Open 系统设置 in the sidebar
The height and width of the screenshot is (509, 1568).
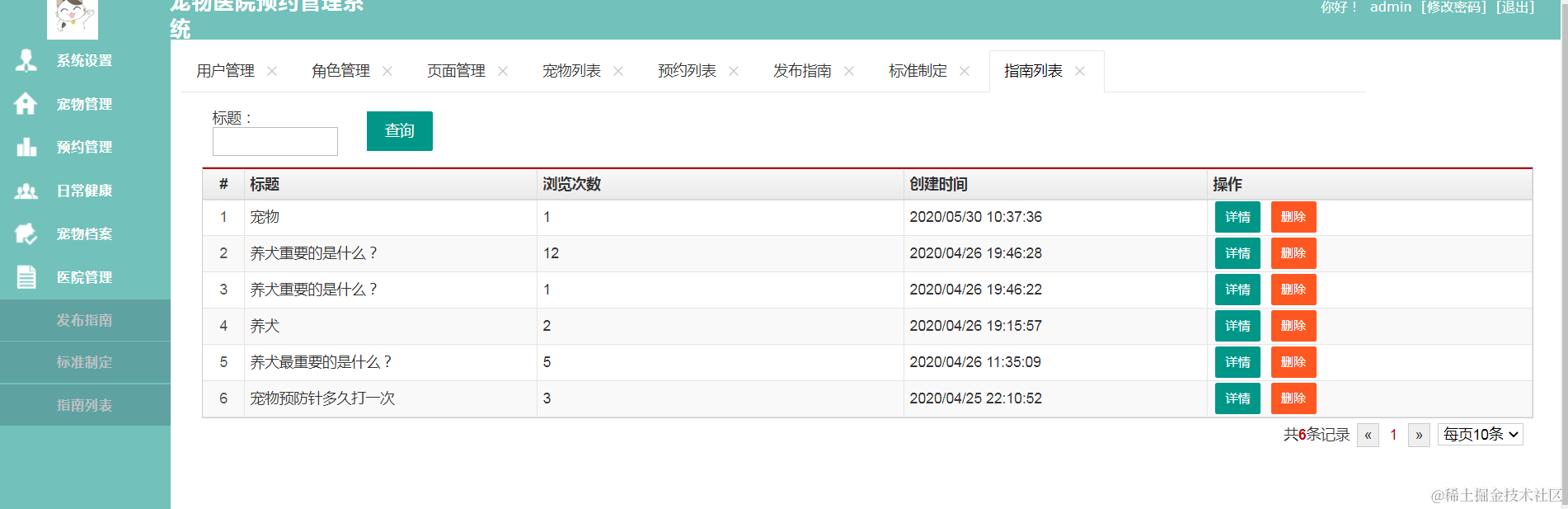click(x=84, y=60)
